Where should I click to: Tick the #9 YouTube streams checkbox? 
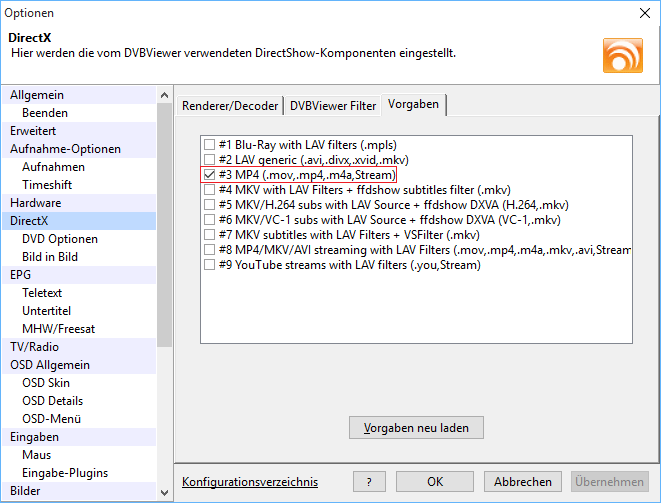click(x=209, y=265)
